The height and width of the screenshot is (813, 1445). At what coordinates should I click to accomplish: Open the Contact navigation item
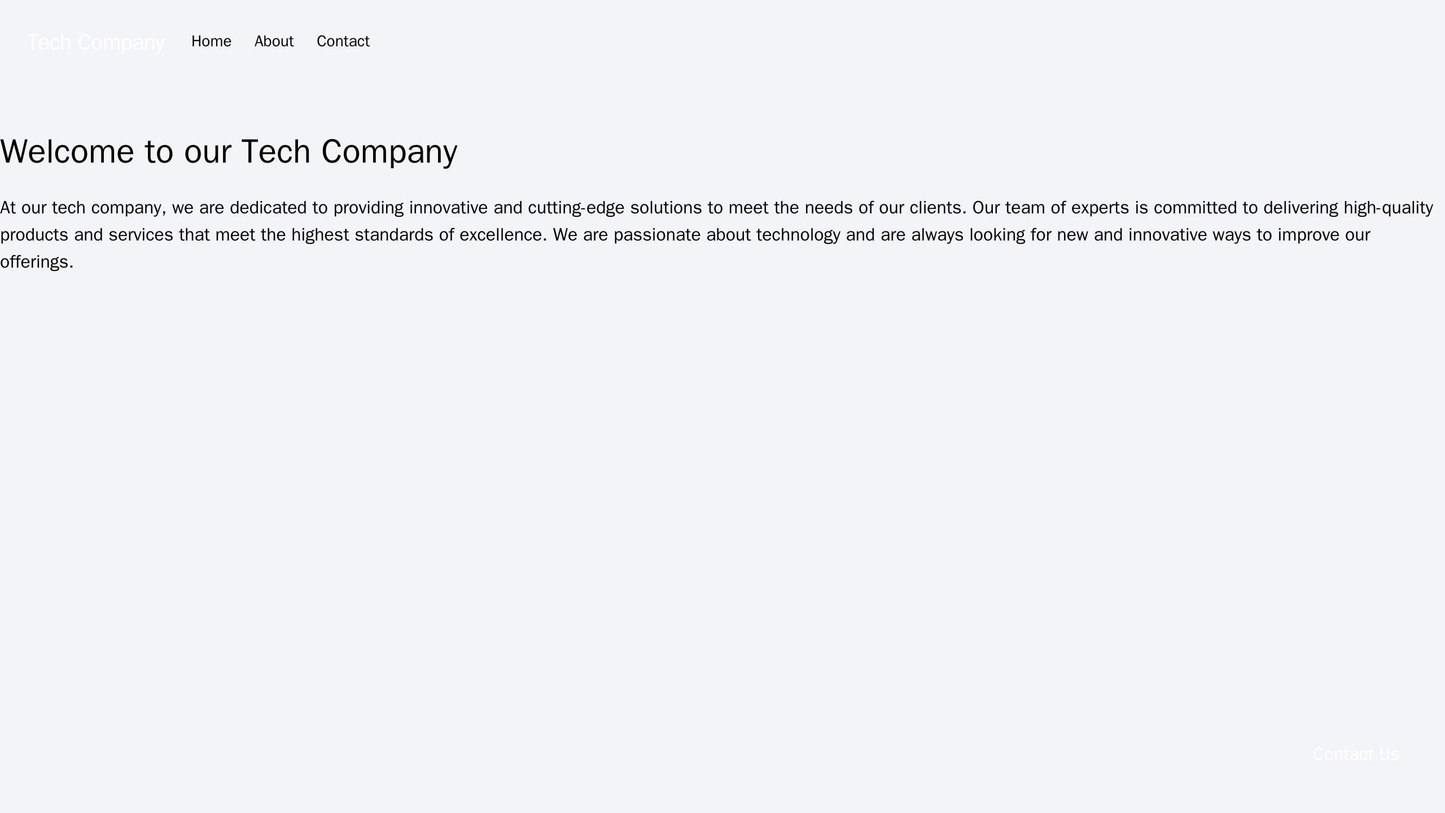[x=341, y=41]
